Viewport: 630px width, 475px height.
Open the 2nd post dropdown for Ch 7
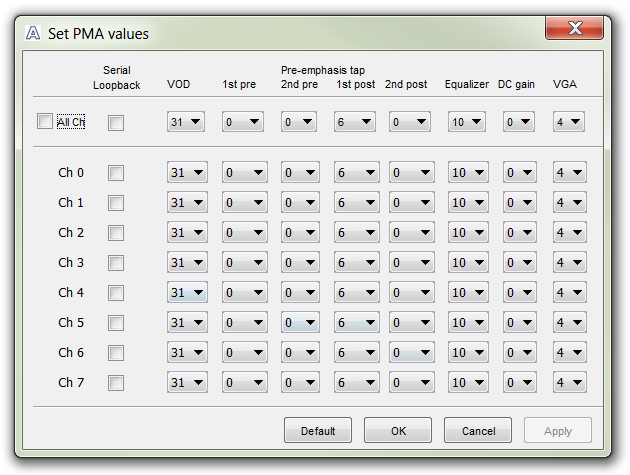click(410, 383)
